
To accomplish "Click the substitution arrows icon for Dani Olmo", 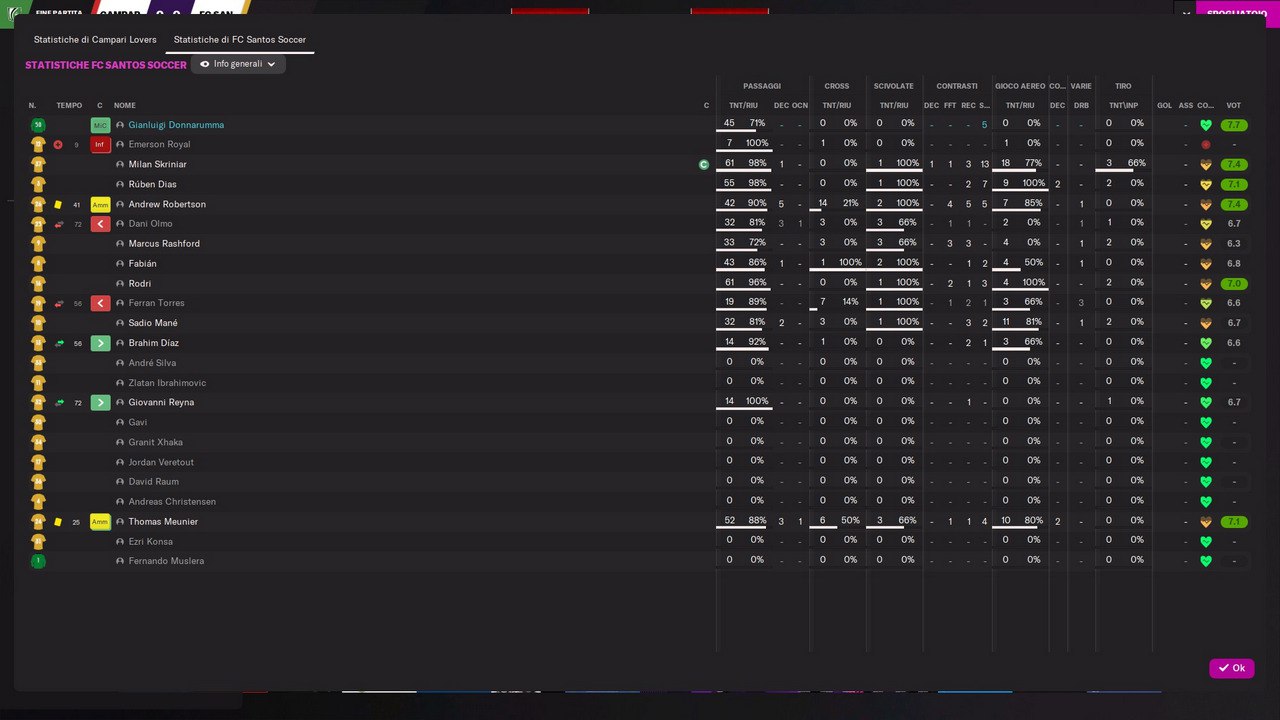I will [x=59, y=224].
